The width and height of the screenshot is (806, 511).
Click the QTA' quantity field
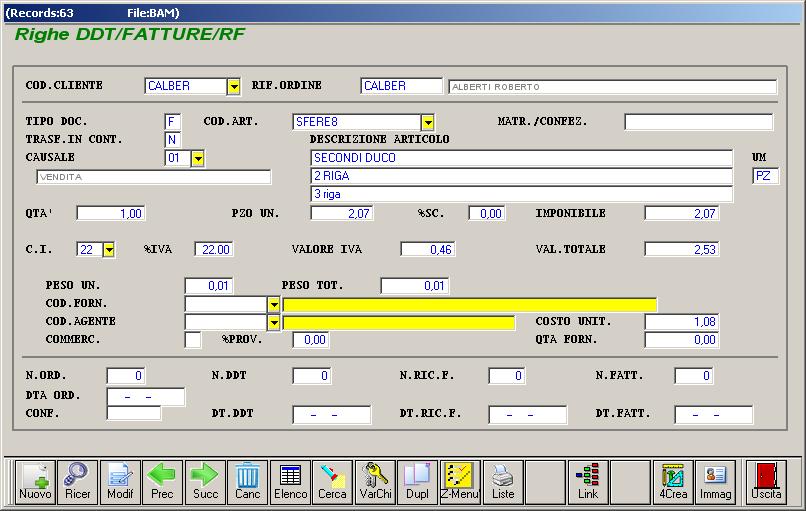pos(111,213)
